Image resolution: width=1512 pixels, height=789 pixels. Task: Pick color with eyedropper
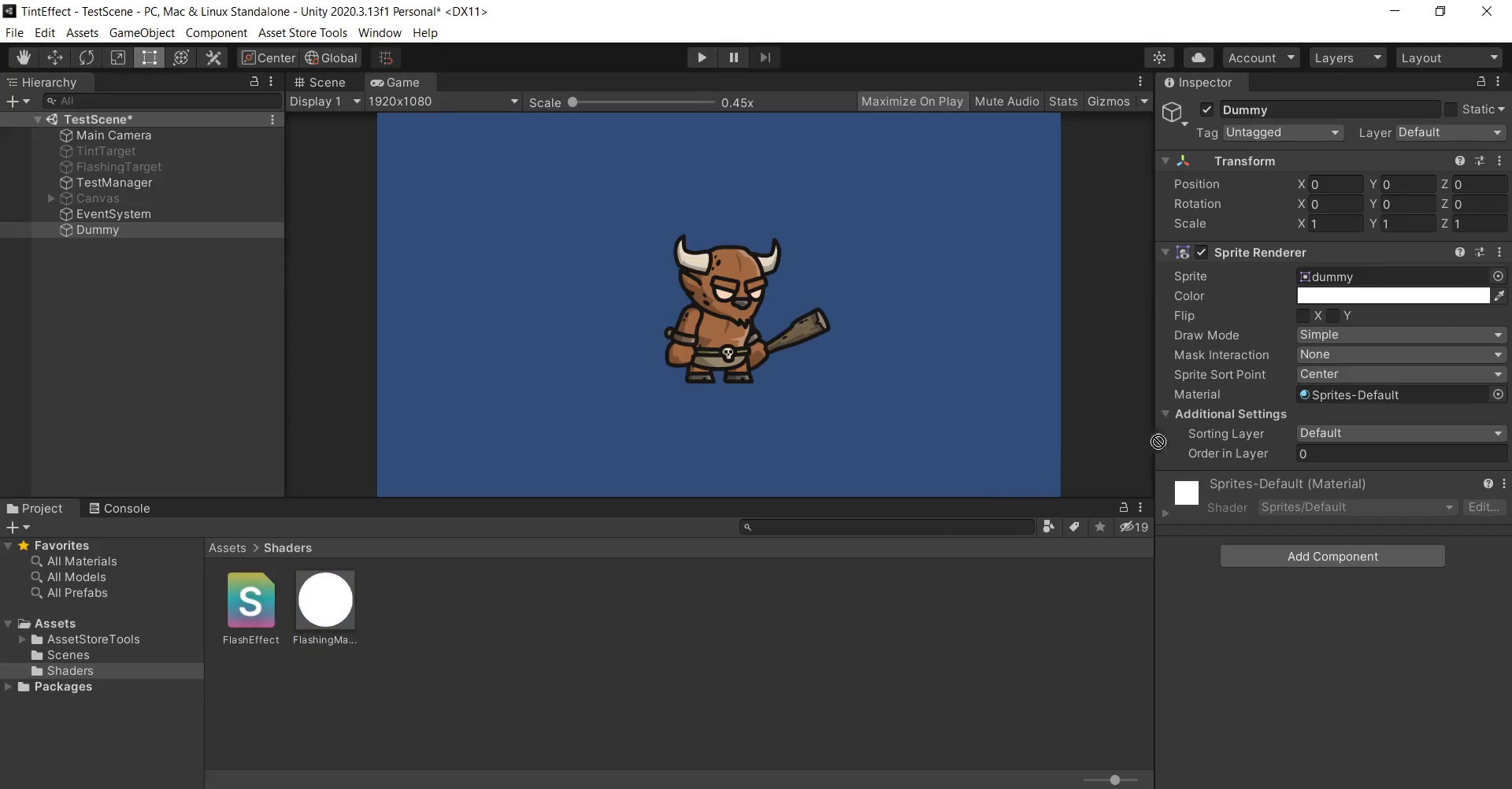click(x=1499, y=296)
